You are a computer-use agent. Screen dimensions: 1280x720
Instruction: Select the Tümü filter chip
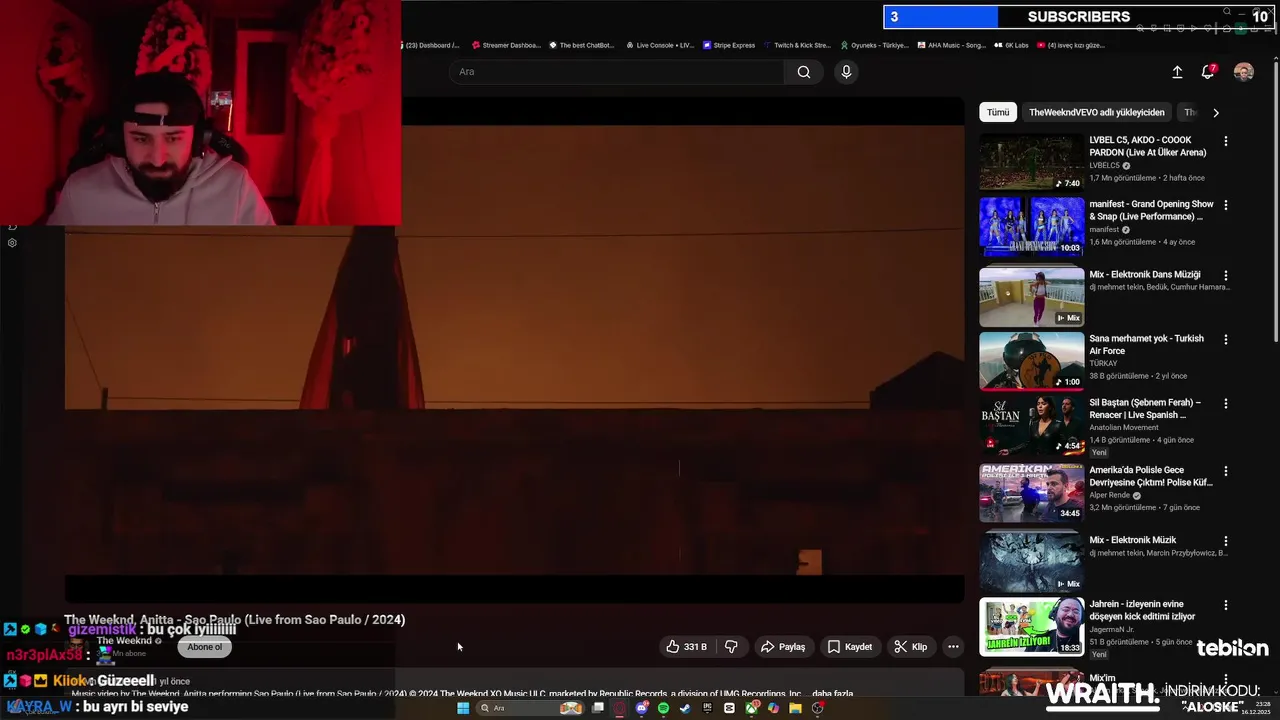coord(998,113)
